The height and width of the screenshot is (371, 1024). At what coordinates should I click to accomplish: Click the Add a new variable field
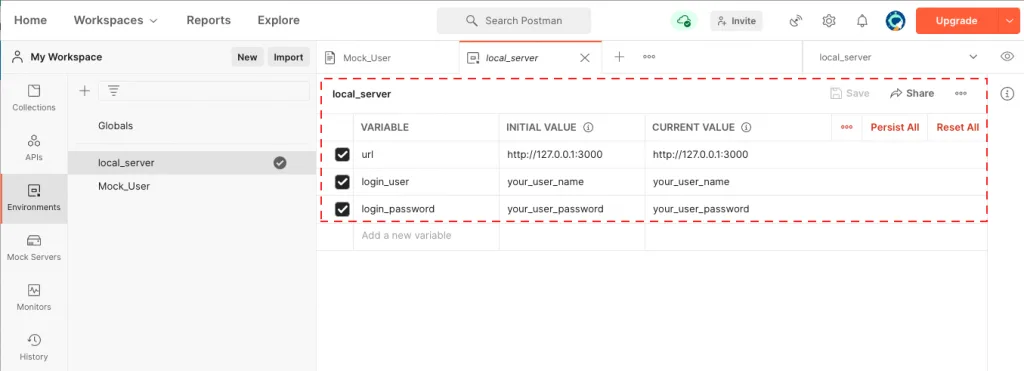click(x=426, y=235)
